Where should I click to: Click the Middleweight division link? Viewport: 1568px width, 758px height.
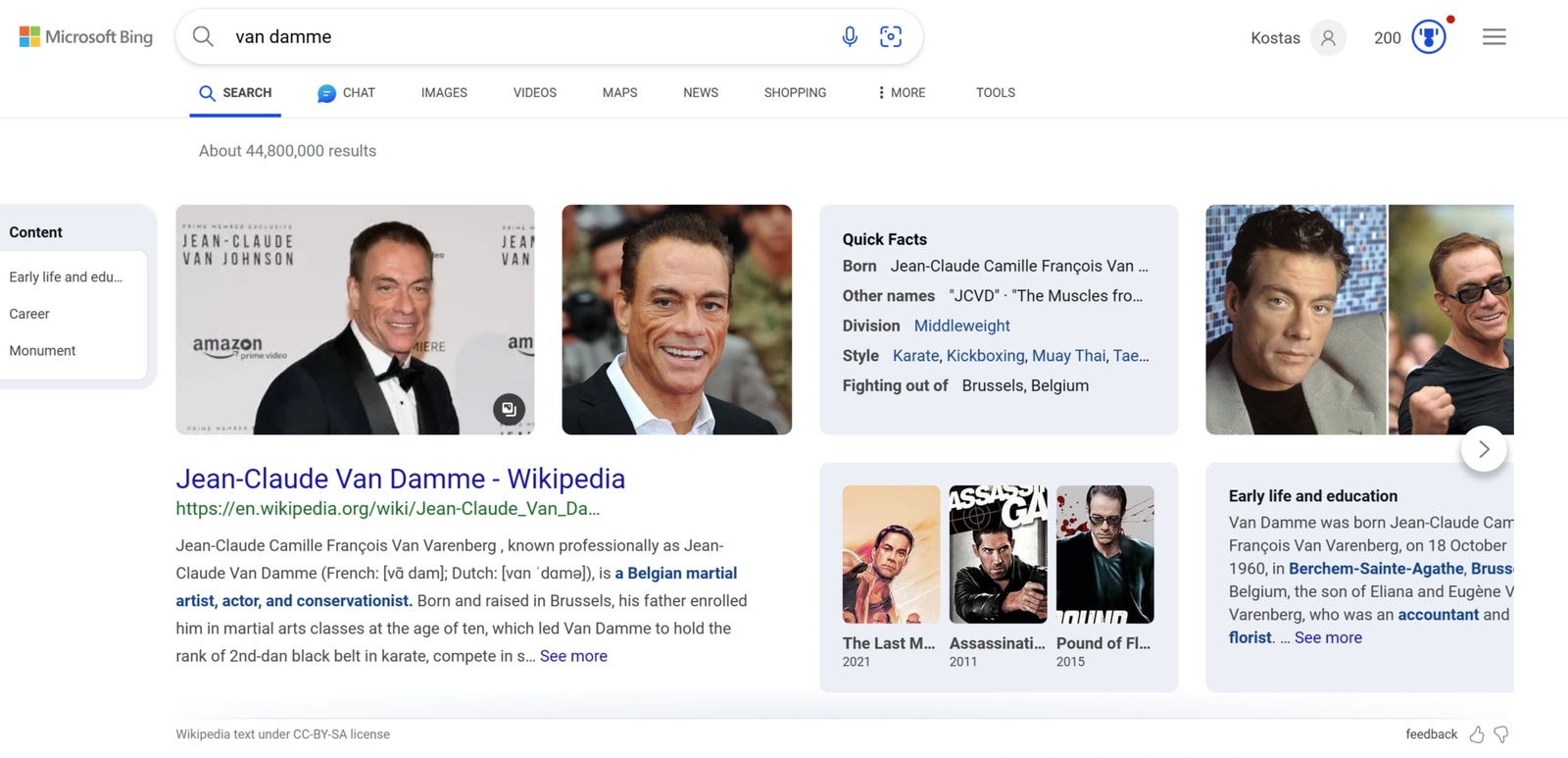(x=961, y=326)
